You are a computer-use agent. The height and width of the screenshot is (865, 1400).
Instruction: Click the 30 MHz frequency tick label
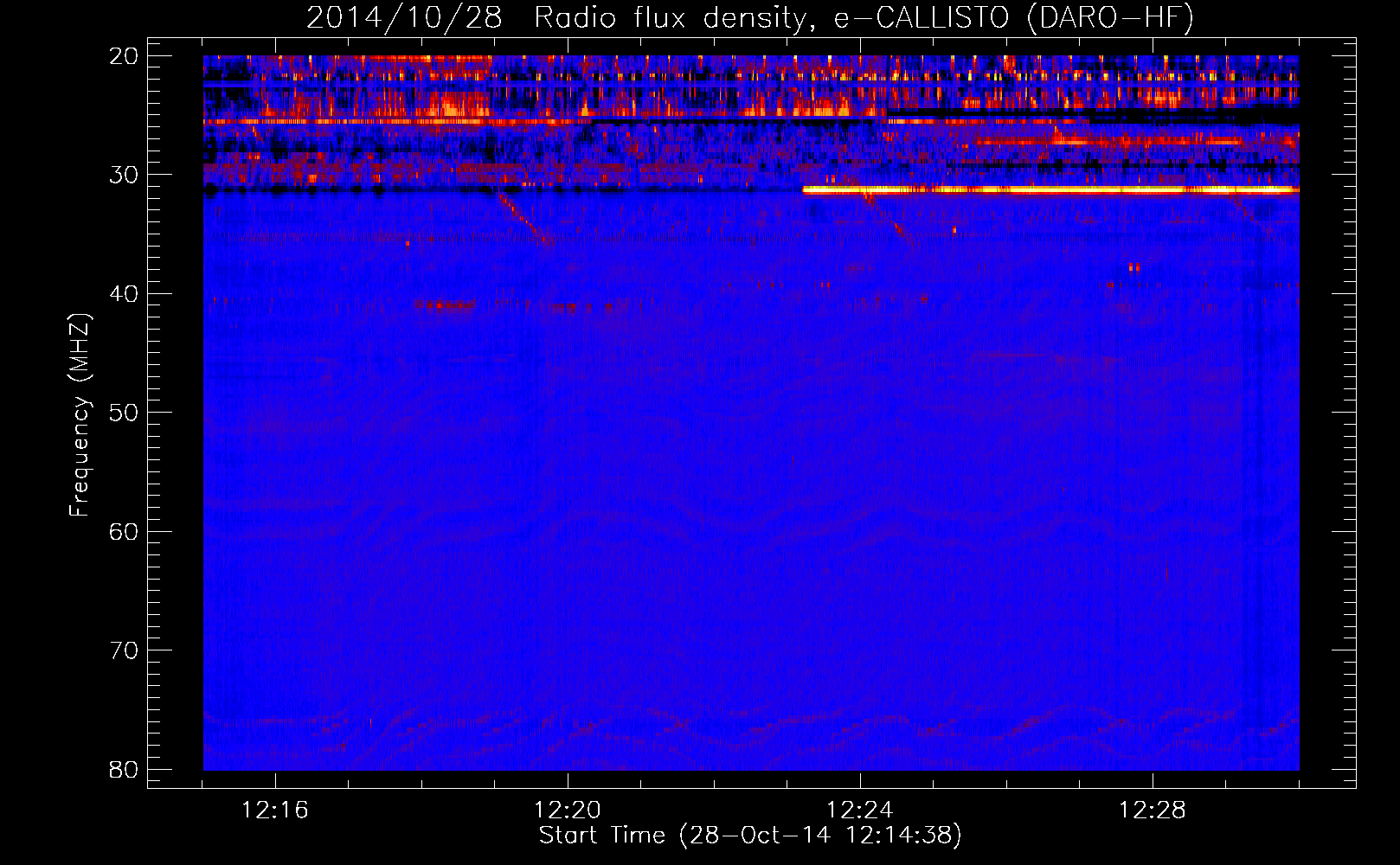(x=124, y=175)
